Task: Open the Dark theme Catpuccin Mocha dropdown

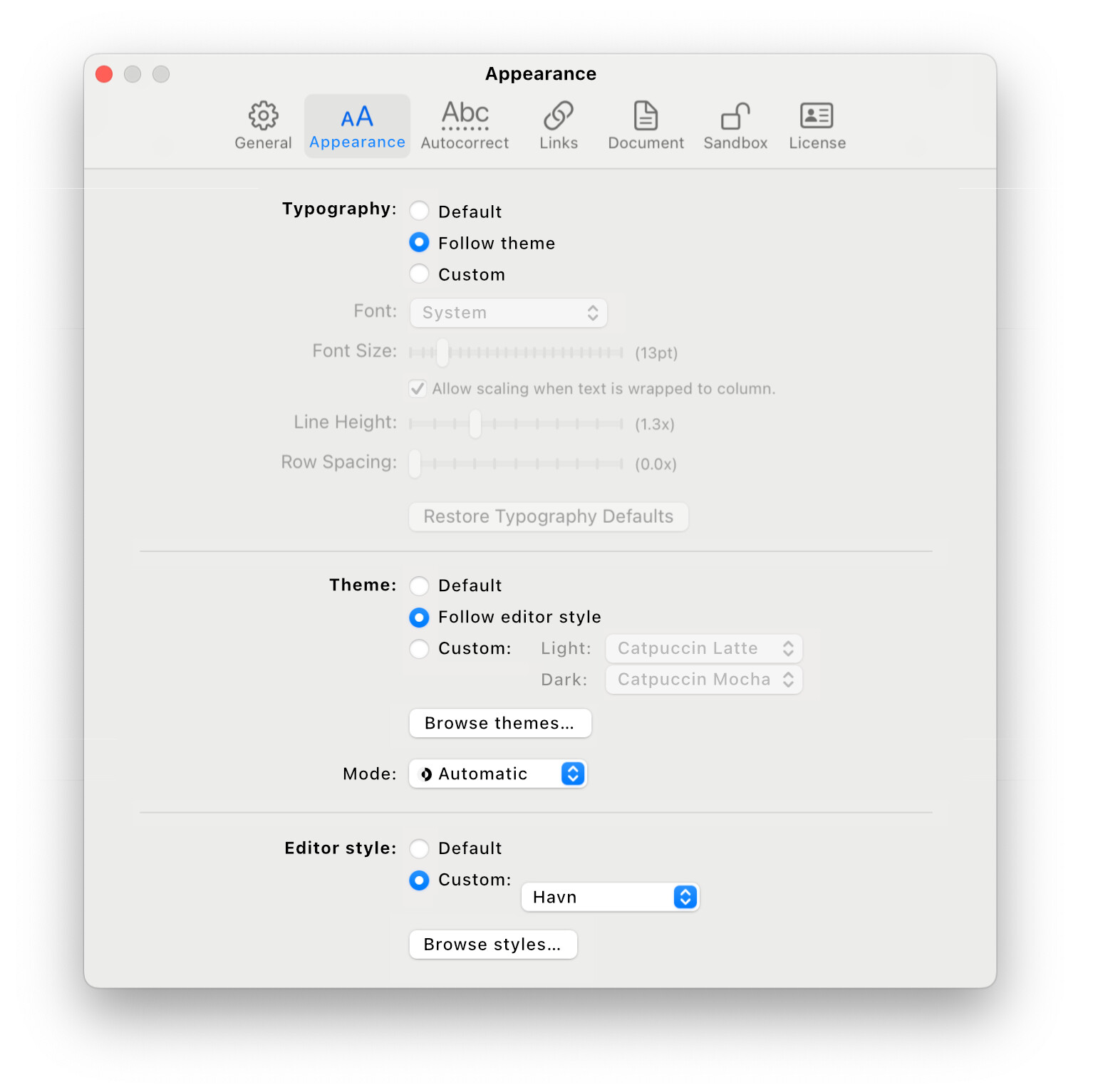Action: (704, 680)
